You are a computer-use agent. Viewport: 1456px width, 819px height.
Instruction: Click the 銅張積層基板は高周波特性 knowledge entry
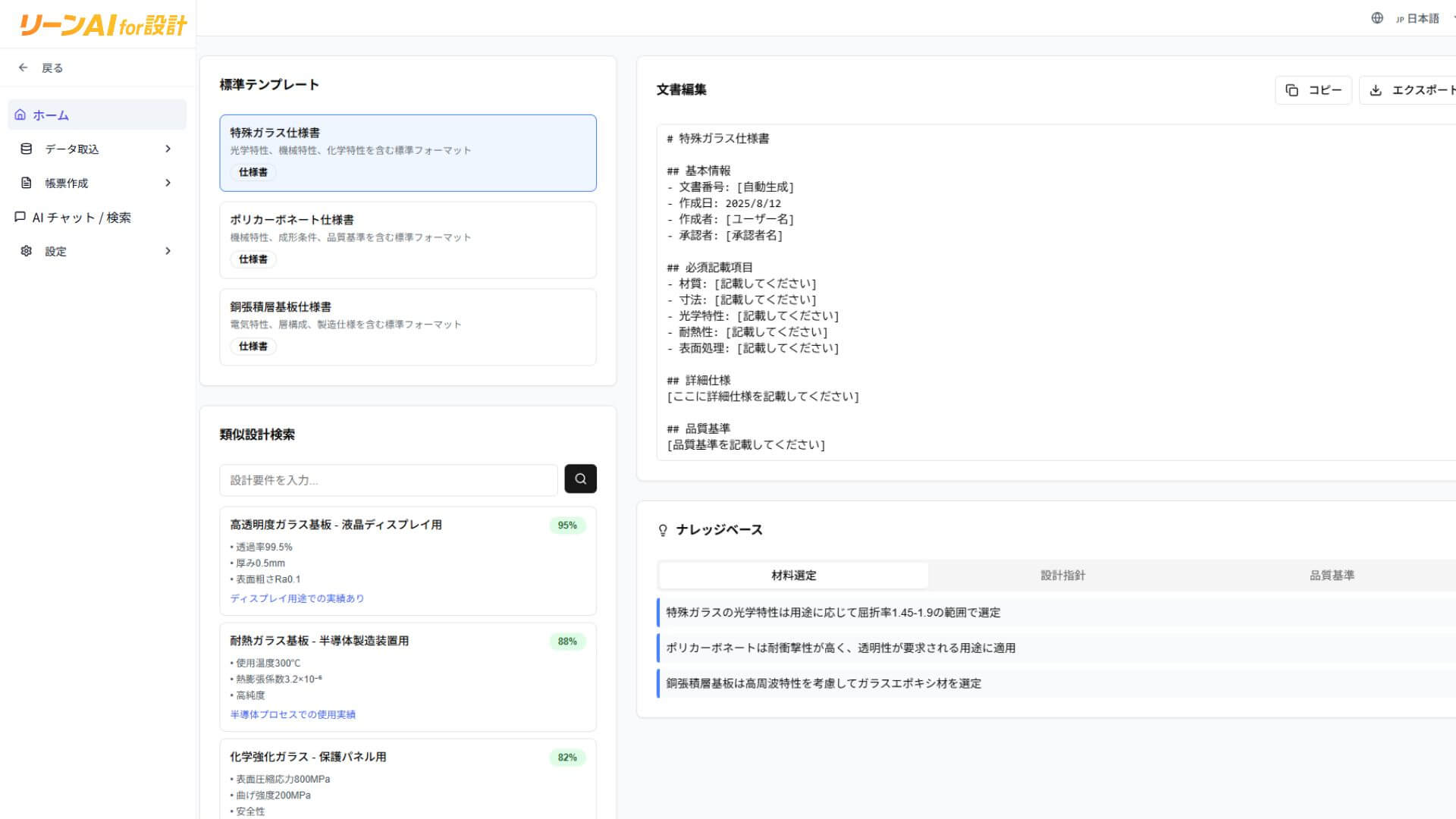pos(1056,683)
